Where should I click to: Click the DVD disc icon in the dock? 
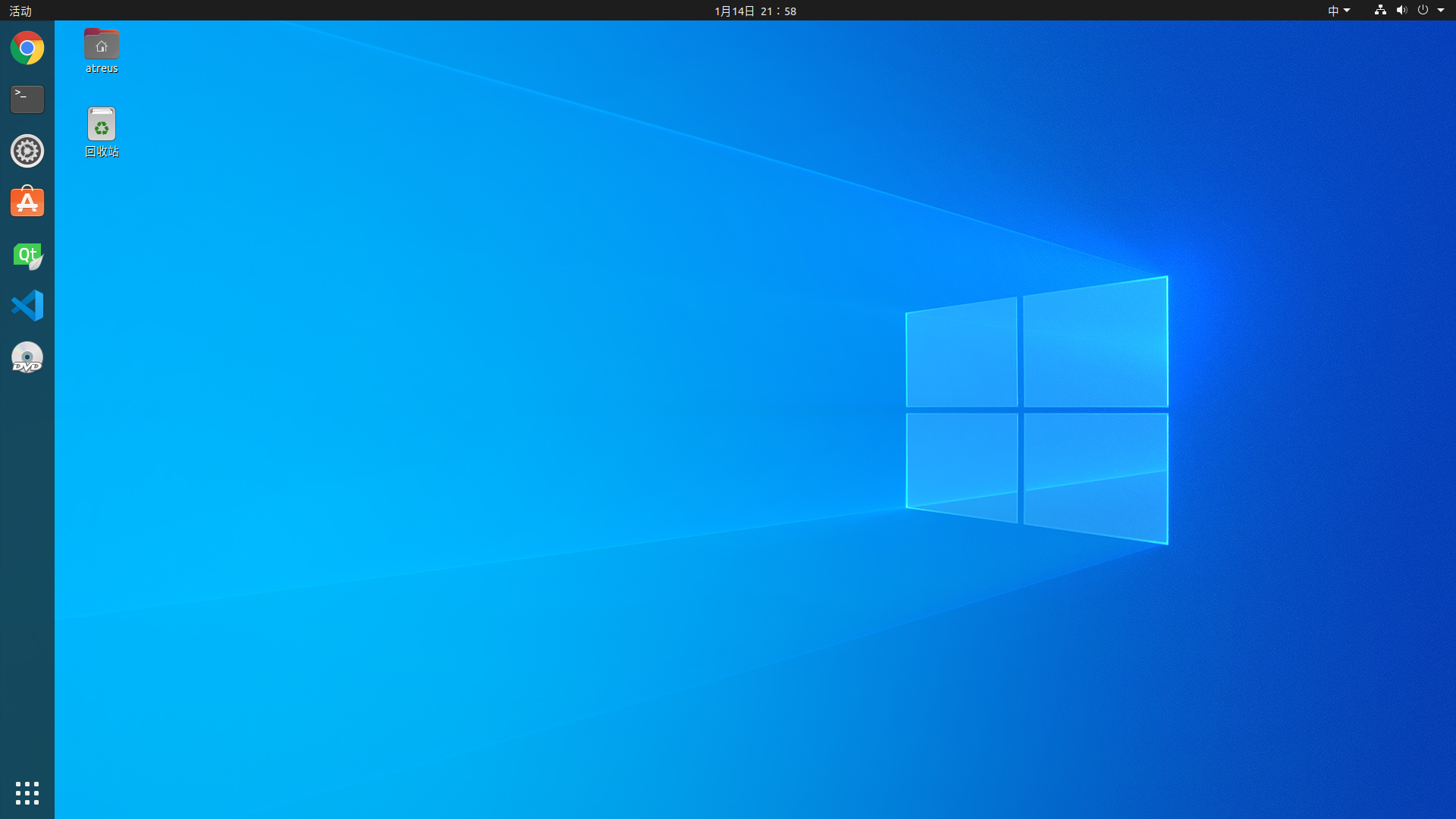27,357
